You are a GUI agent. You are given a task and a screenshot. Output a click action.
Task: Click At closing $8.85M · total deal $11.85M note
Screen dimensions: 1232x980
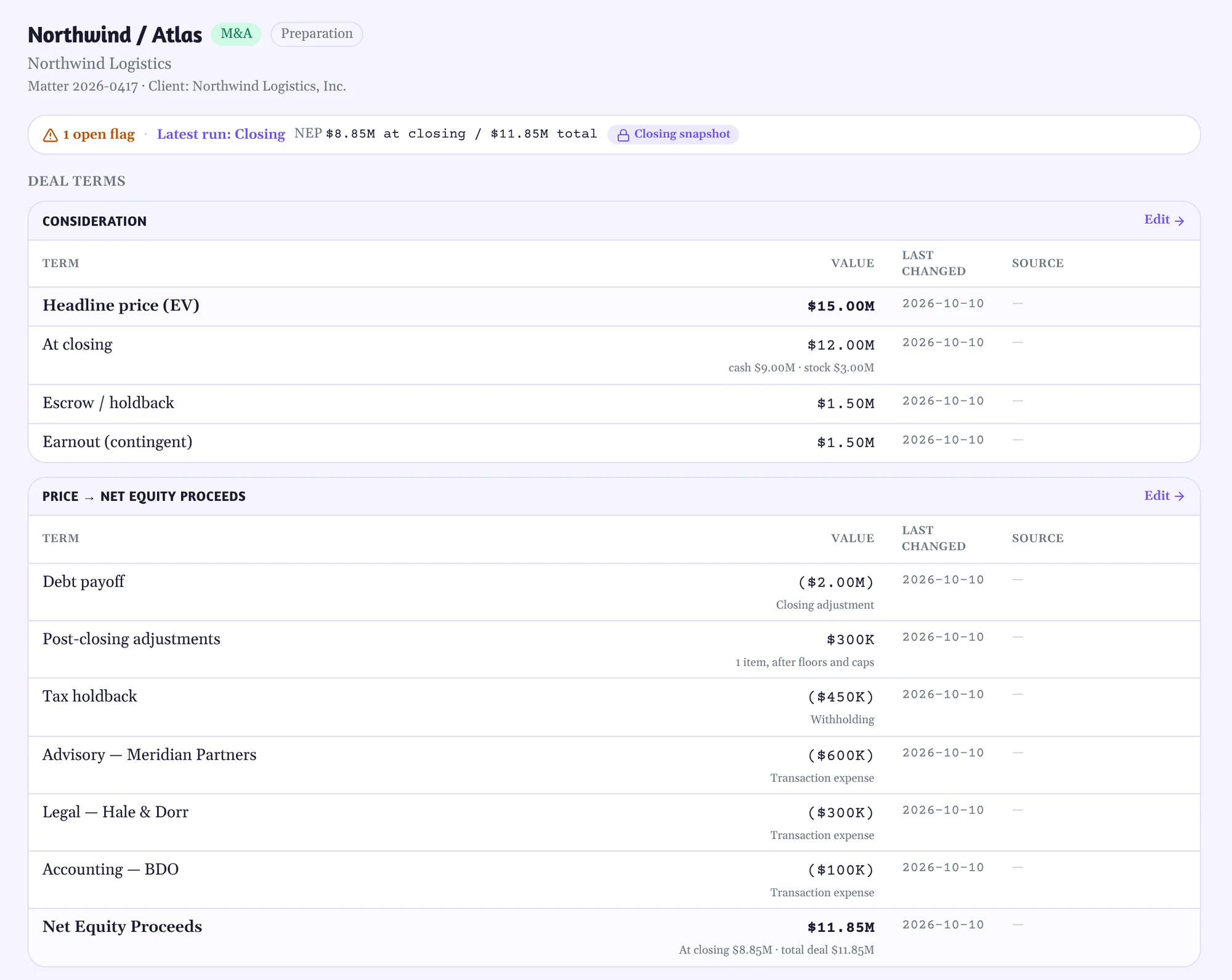(x=776, y=950)
